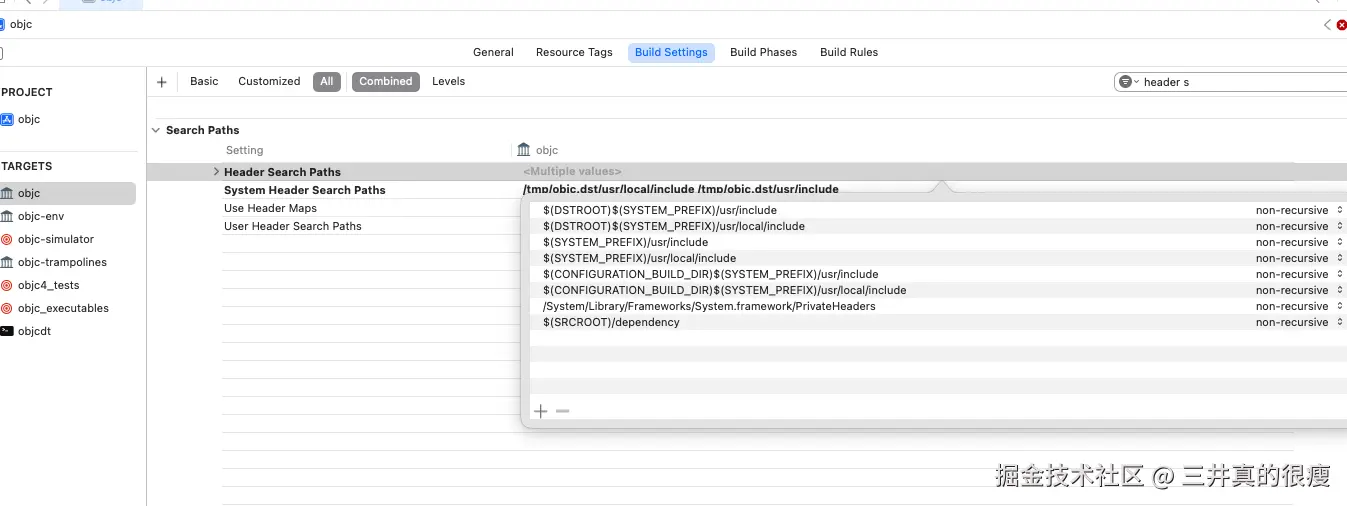1347x506 pixels.
Task: Add a new search path entry
Action: click(541, 411)
